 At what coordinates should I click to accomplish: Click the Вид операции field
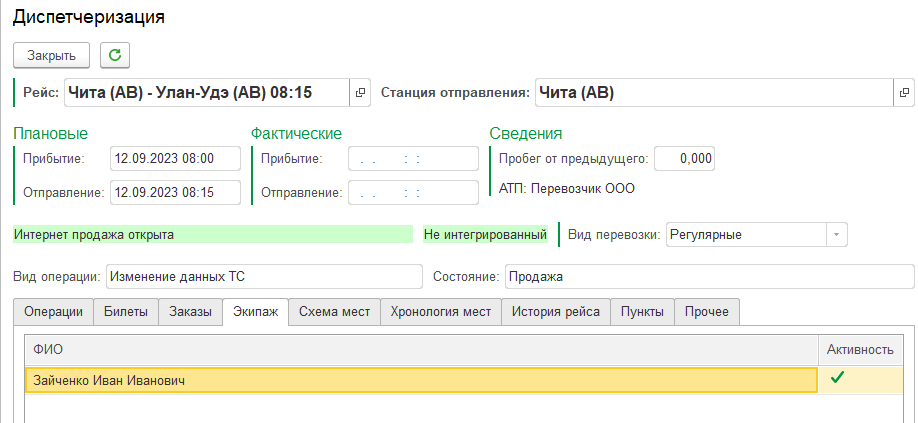pyautogui.click(x=264, y=276)
